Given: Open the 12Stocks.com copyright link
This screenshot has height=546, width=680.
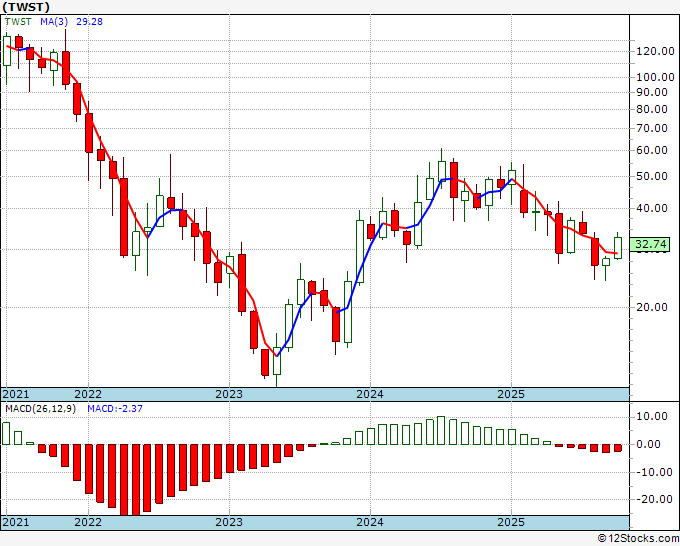Looking at the screenshot, I should pos(638,539).
